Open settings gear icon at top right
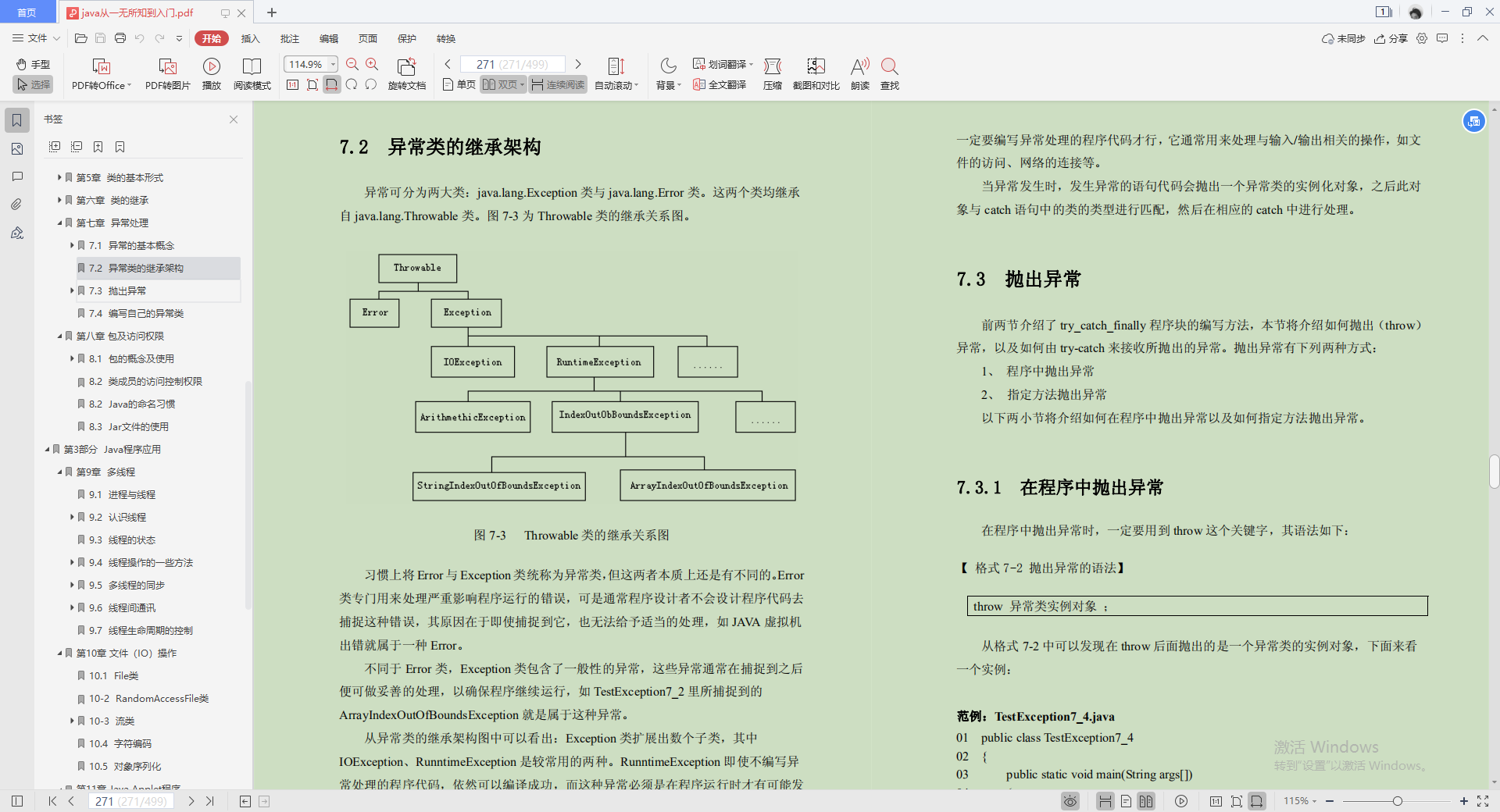 1422,37
